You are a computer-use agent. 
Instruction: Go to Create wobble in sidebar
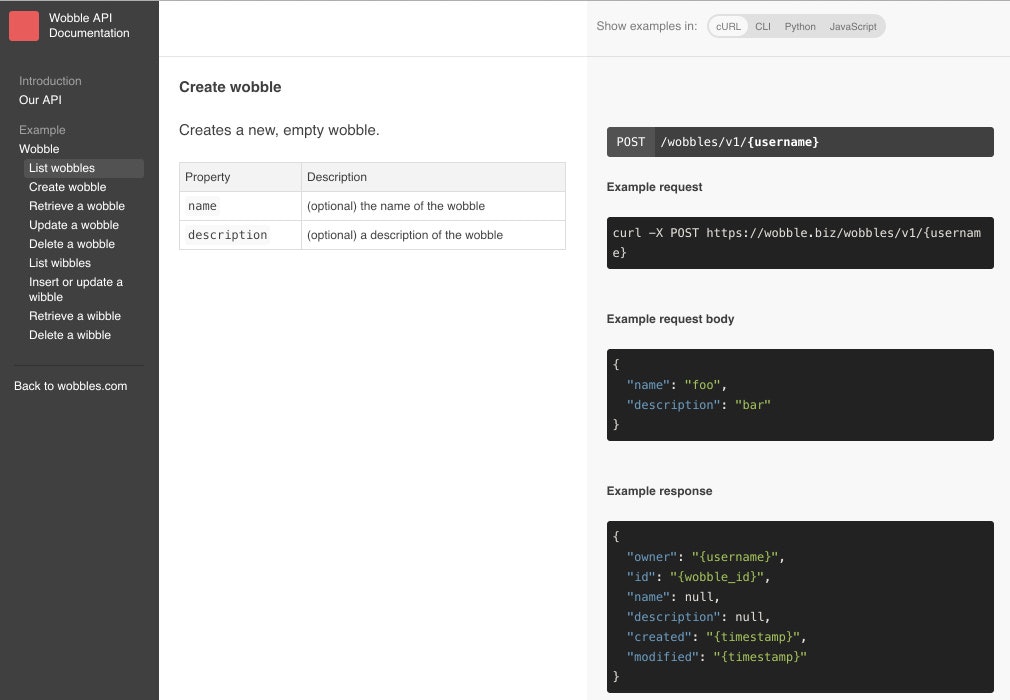pyautogui.click(x=68, y=187)
